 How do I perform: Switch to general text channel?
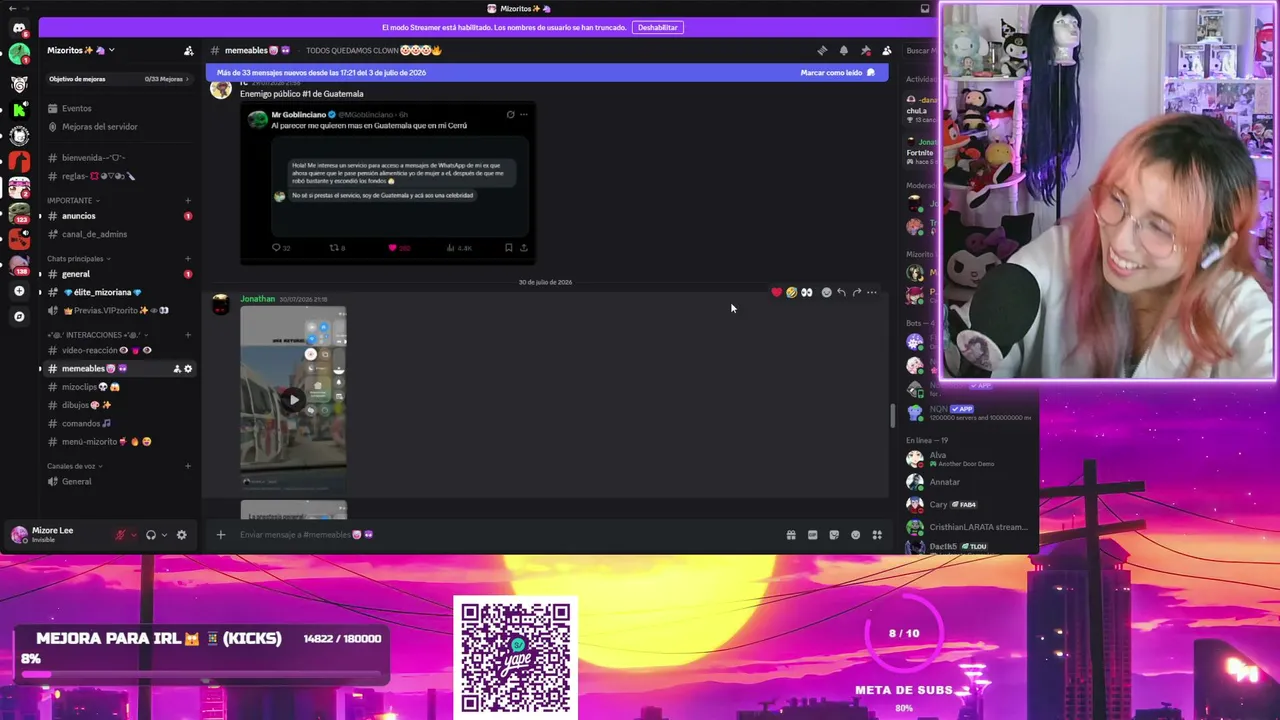(x=119, y=274)
